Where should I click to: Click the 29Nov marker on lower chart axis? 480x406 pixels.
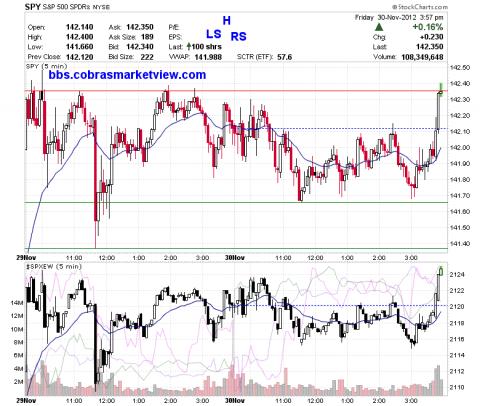(x=26, y=400)
